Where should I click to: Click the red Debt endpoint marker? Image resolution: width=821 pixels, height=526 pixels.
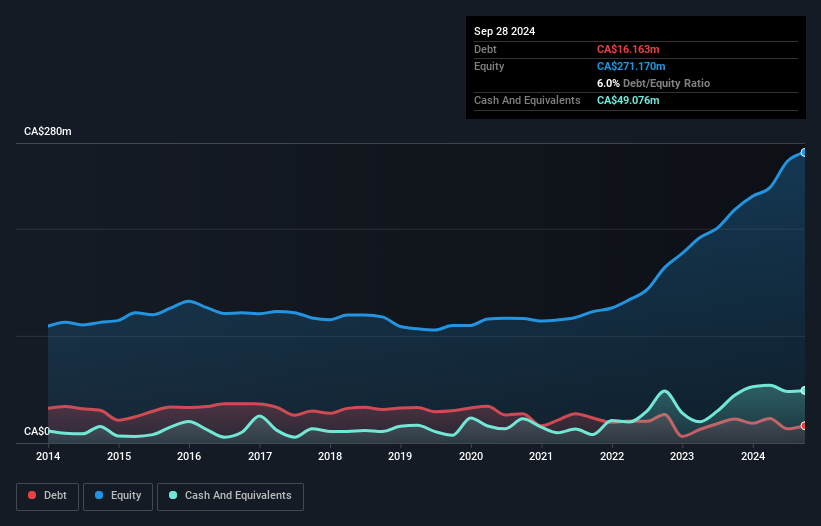point(804,426)
